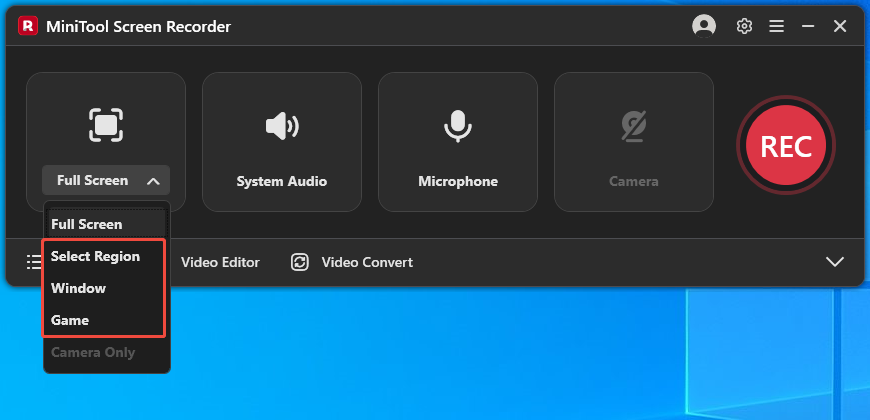Click the System Audio label
Image resolution: width=870 pixels, height=420 pixels.
pyautogui.click(x=282, y=181)
